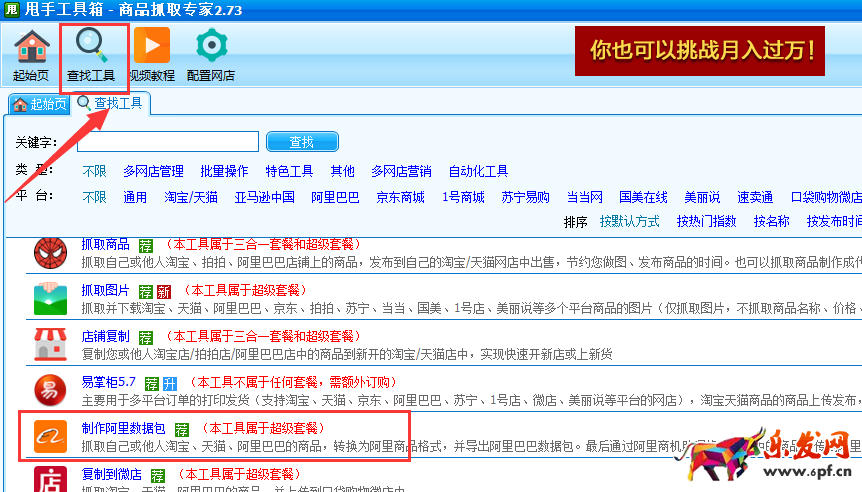Open the 制作阿里数据包 tool link
Image resolution: width=862 pixels, height=492 pixels.
pyautogui.click(x=123, y=428)
